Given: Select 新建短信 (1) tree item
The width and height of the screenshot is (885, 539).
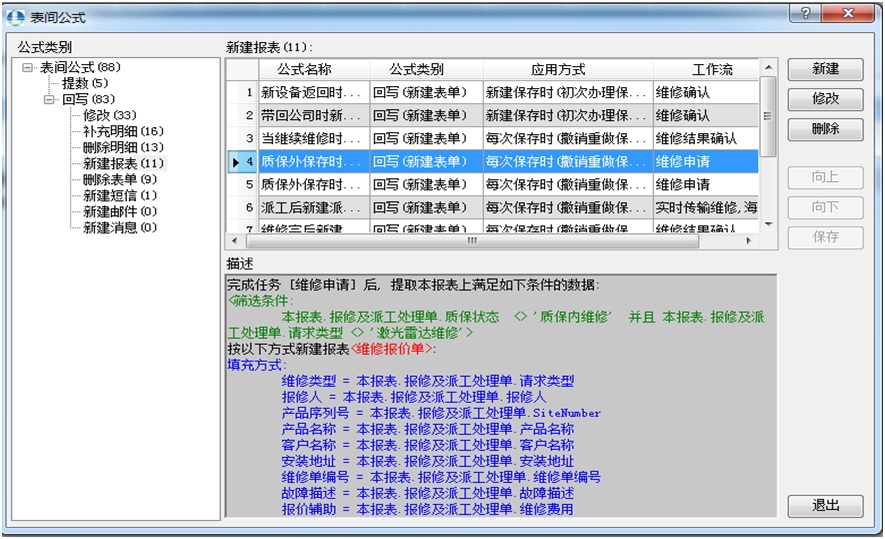Looking at the screenshot, I should pyautogui.click(x=119, y=195).
